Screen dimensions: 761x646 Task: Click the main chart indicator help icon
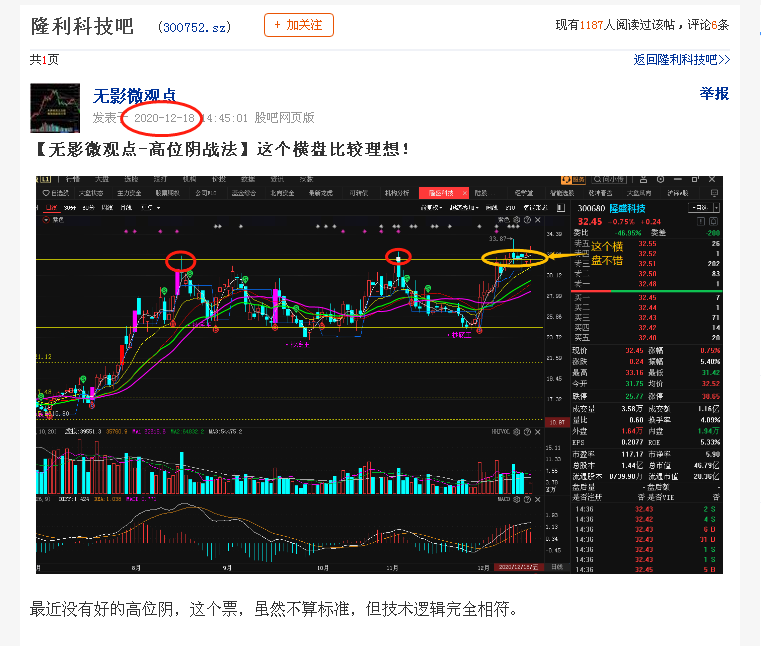pos(528,220)
